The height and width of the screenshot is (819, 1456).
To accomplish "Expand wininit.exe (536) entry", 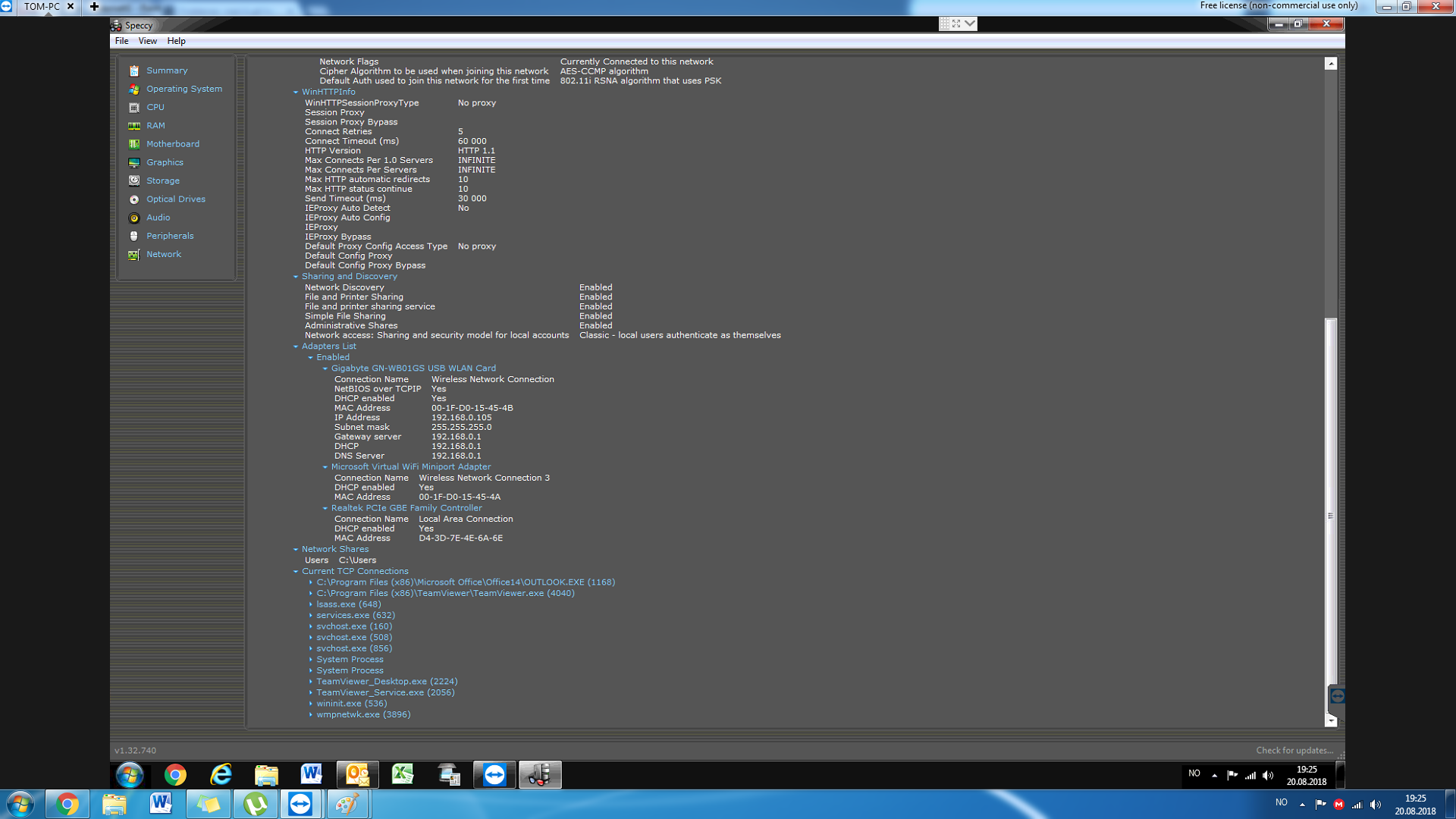I will 310,704.
